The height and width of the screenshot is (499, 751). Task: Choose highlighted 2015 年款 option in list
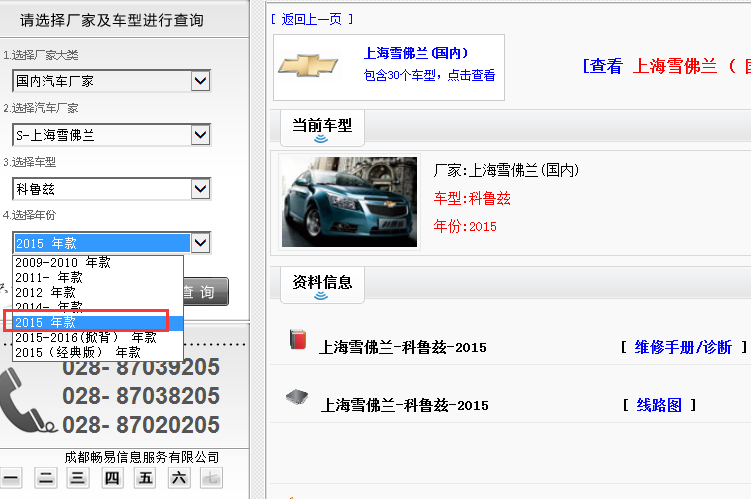point(98,322)
